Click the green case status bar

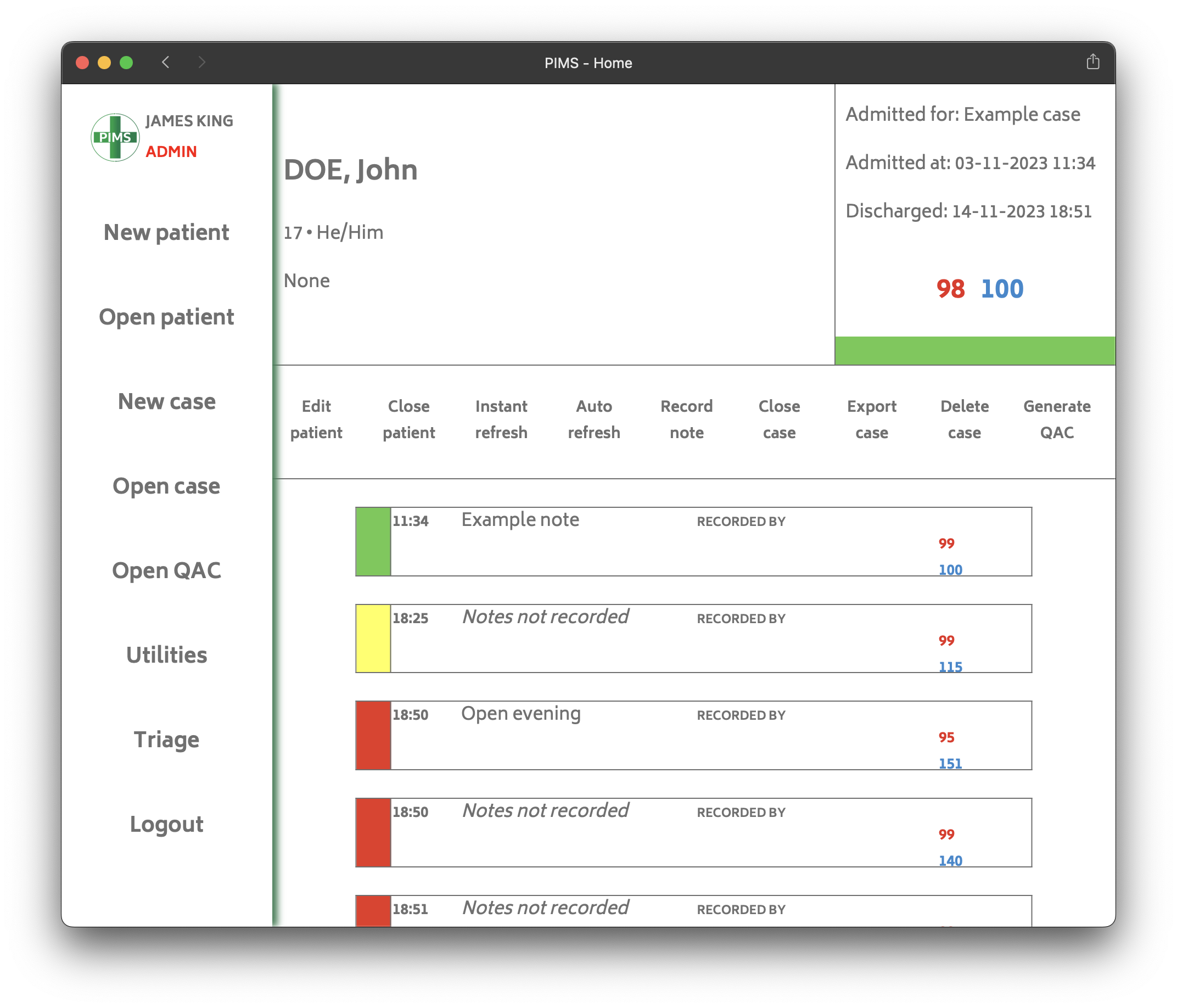coord(974,351)
